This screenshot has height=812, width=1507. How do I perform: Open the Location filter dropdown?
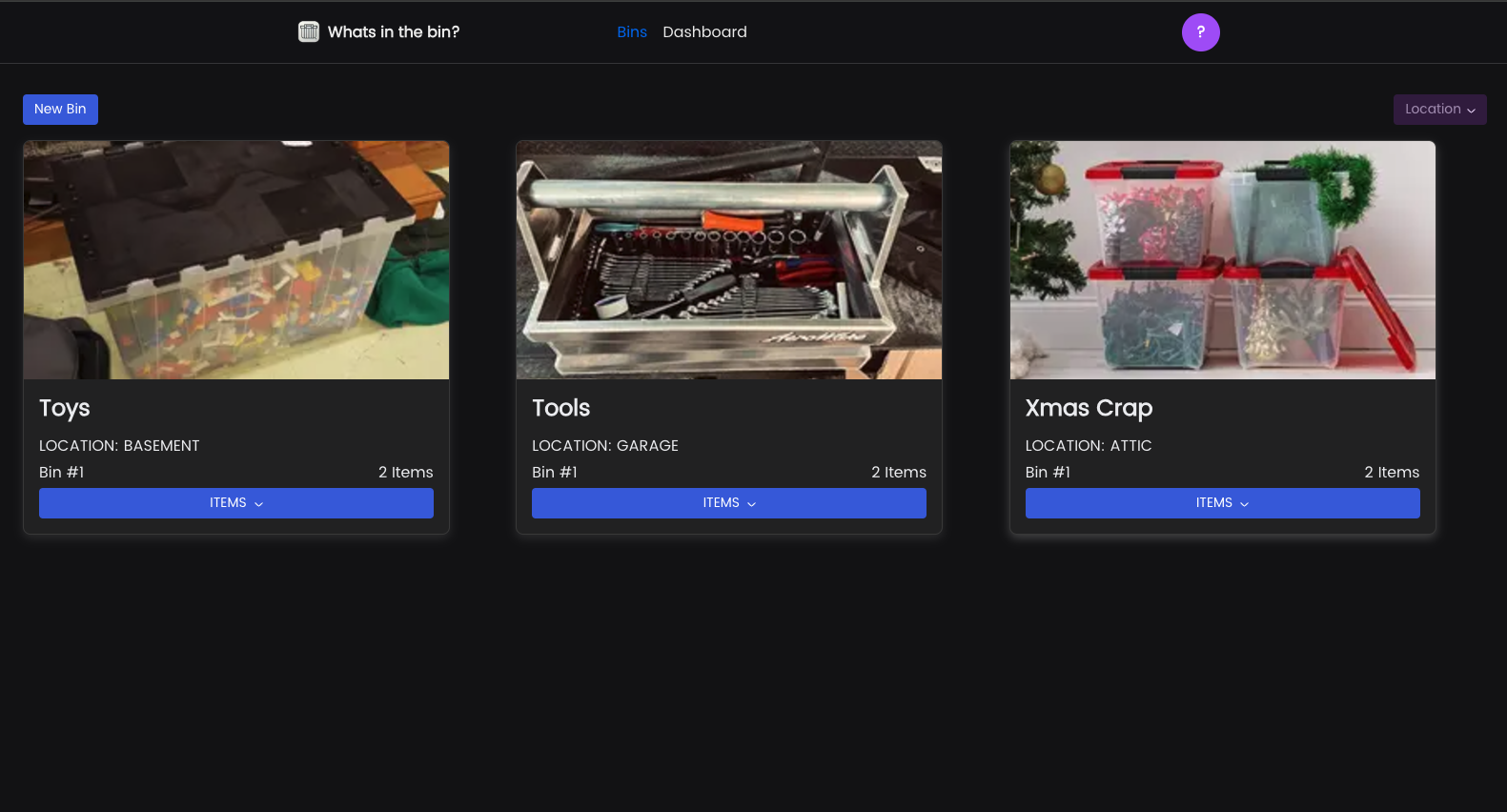[x=1439, y=110]
